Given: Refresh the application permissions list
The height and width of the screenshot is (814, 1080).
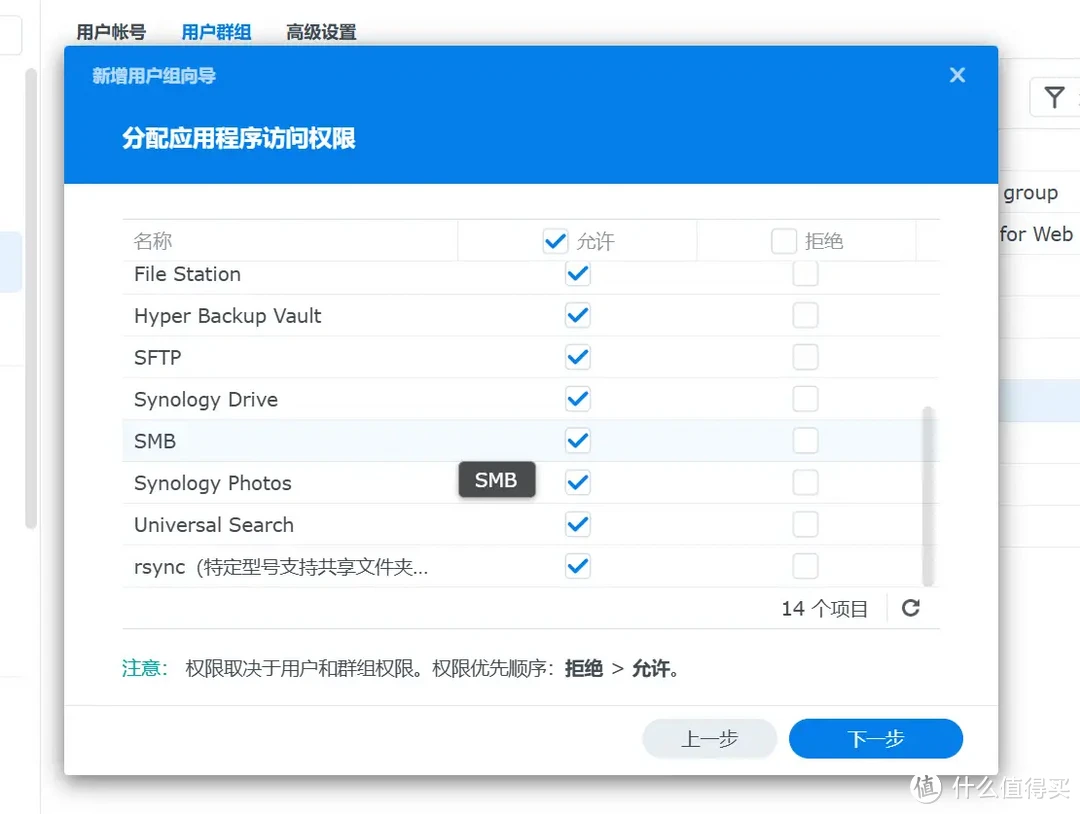Looking at the screenshot, I should pyautogui.click(x=911, y=607).
